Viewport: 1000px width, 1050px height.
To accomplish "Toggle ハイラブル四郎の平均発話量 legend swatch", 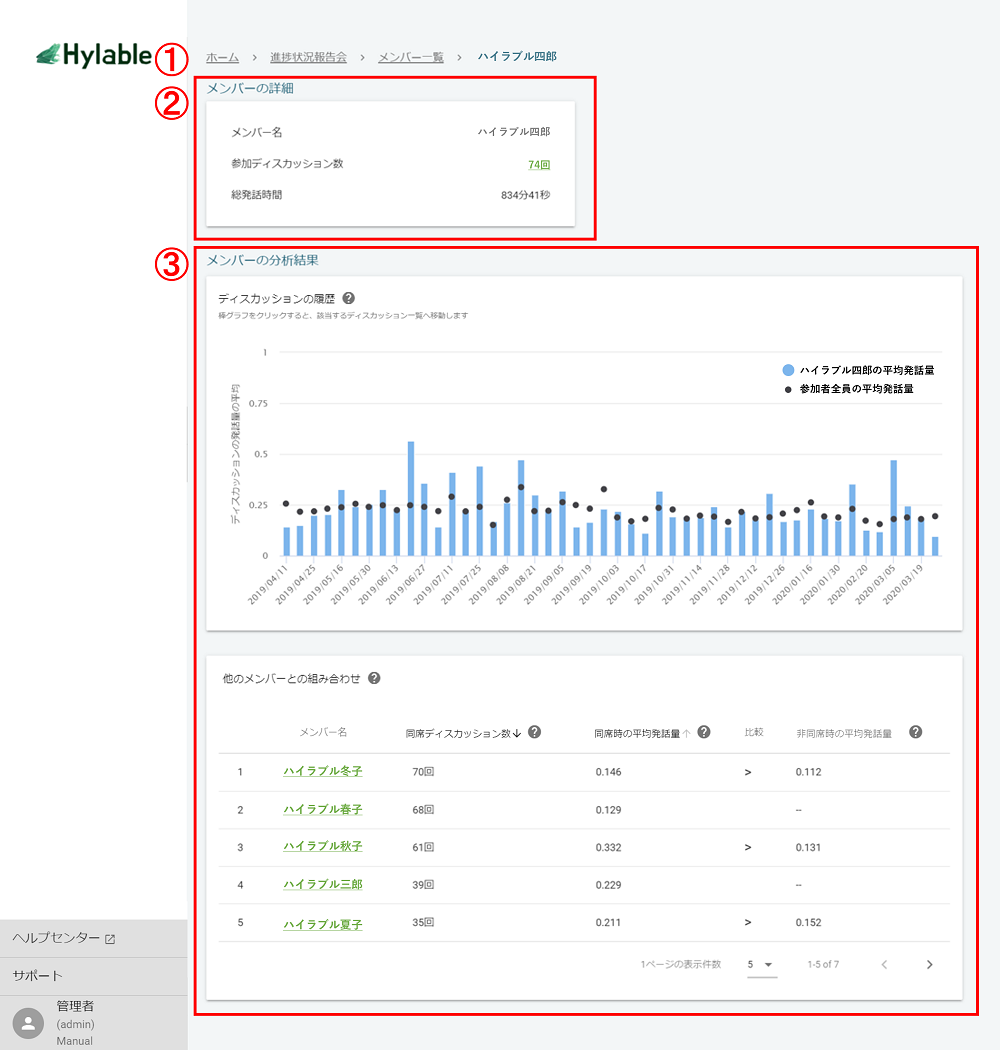I will (789, 370).
